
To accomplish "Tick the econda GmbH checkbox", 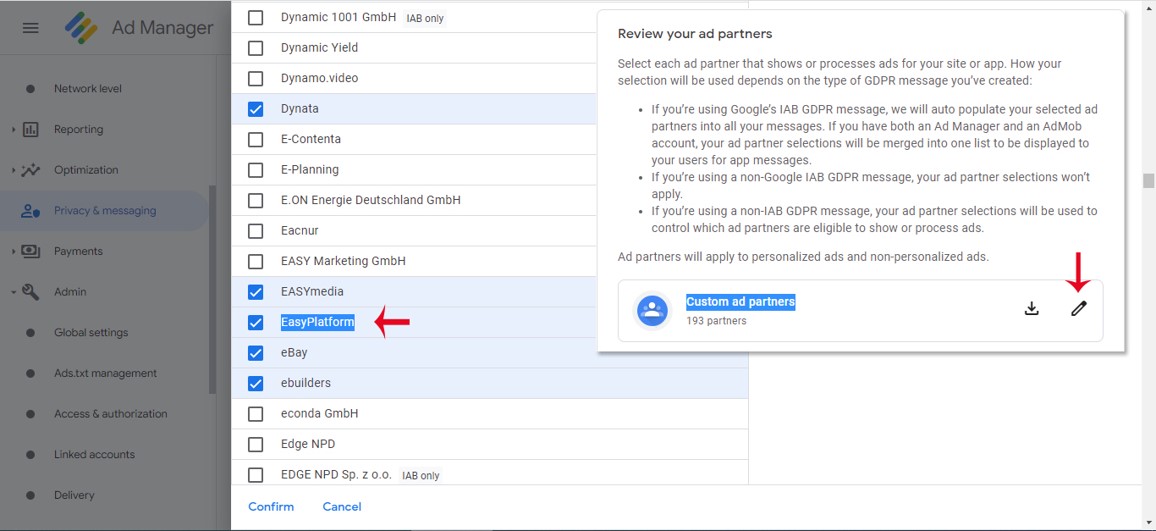I will point(255,414).
